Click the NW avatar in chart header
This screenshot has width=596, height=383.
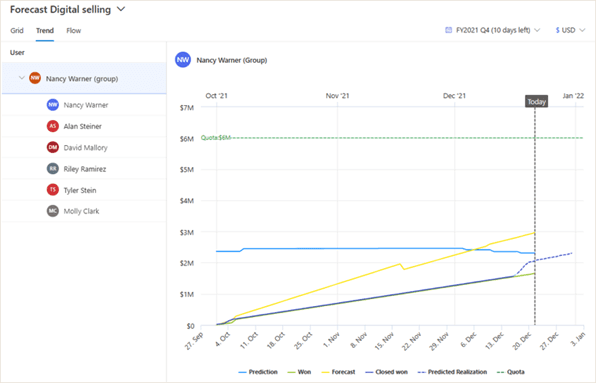pos(183,60)
